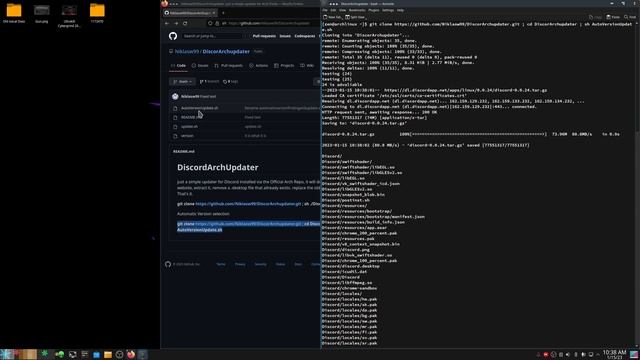The image size is (640, 360).
Task: Open the leftmost orange desktop folder
Action: click(14, 13)
